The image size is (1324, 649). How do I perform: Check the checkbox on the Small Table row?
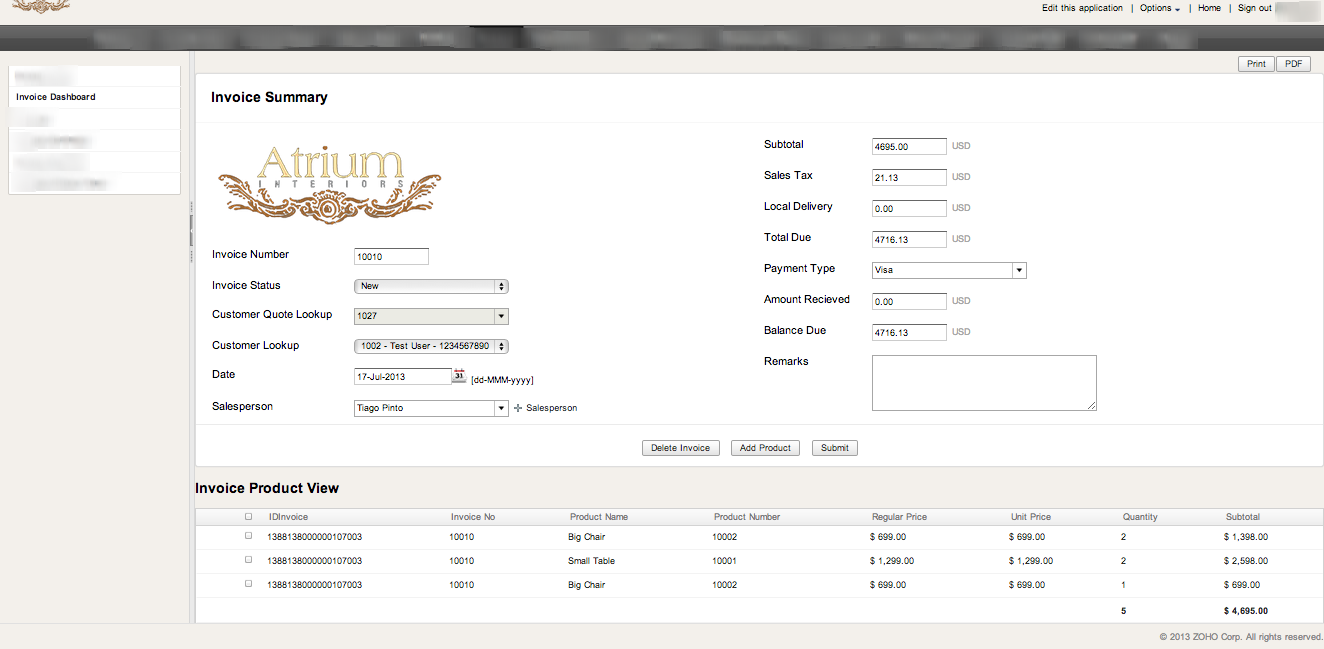[248, 561]
